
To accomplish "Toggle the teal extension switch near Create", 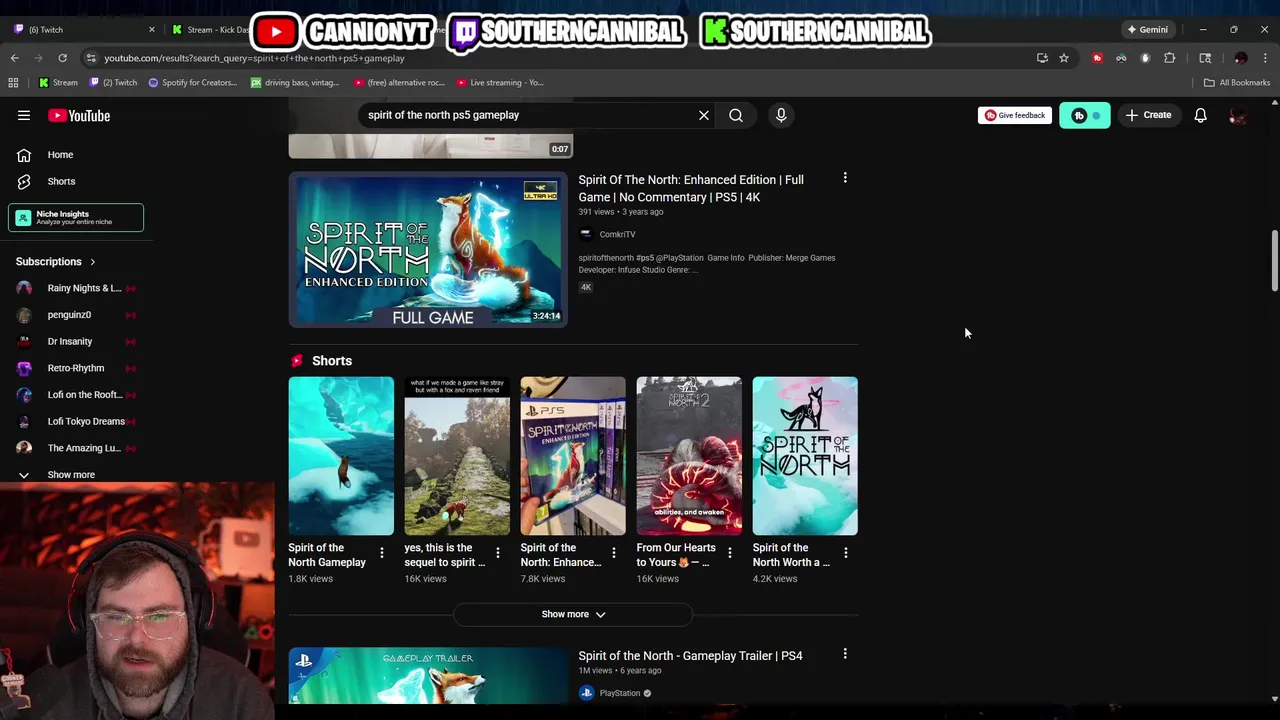I will pyautogui.click(x=1085, y=115).
